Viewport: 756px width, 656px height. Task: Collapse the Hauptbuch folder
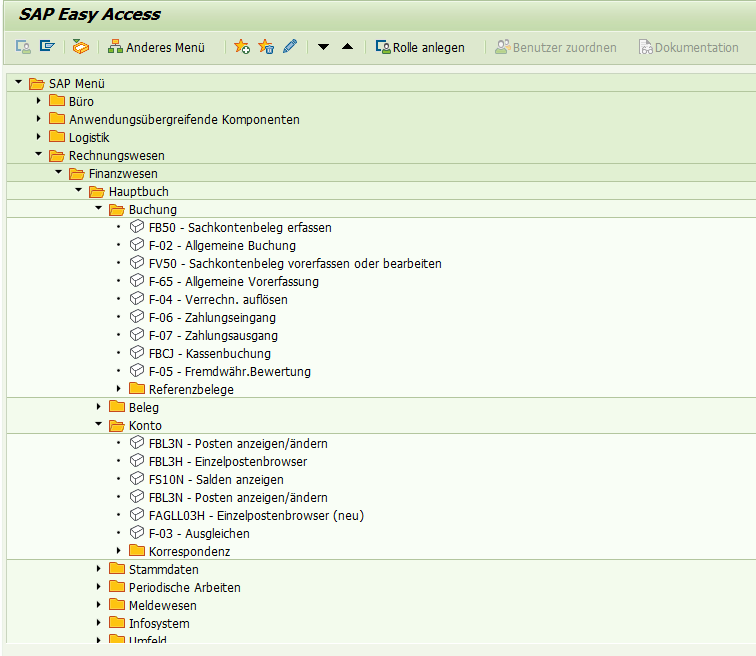[79, 190]
